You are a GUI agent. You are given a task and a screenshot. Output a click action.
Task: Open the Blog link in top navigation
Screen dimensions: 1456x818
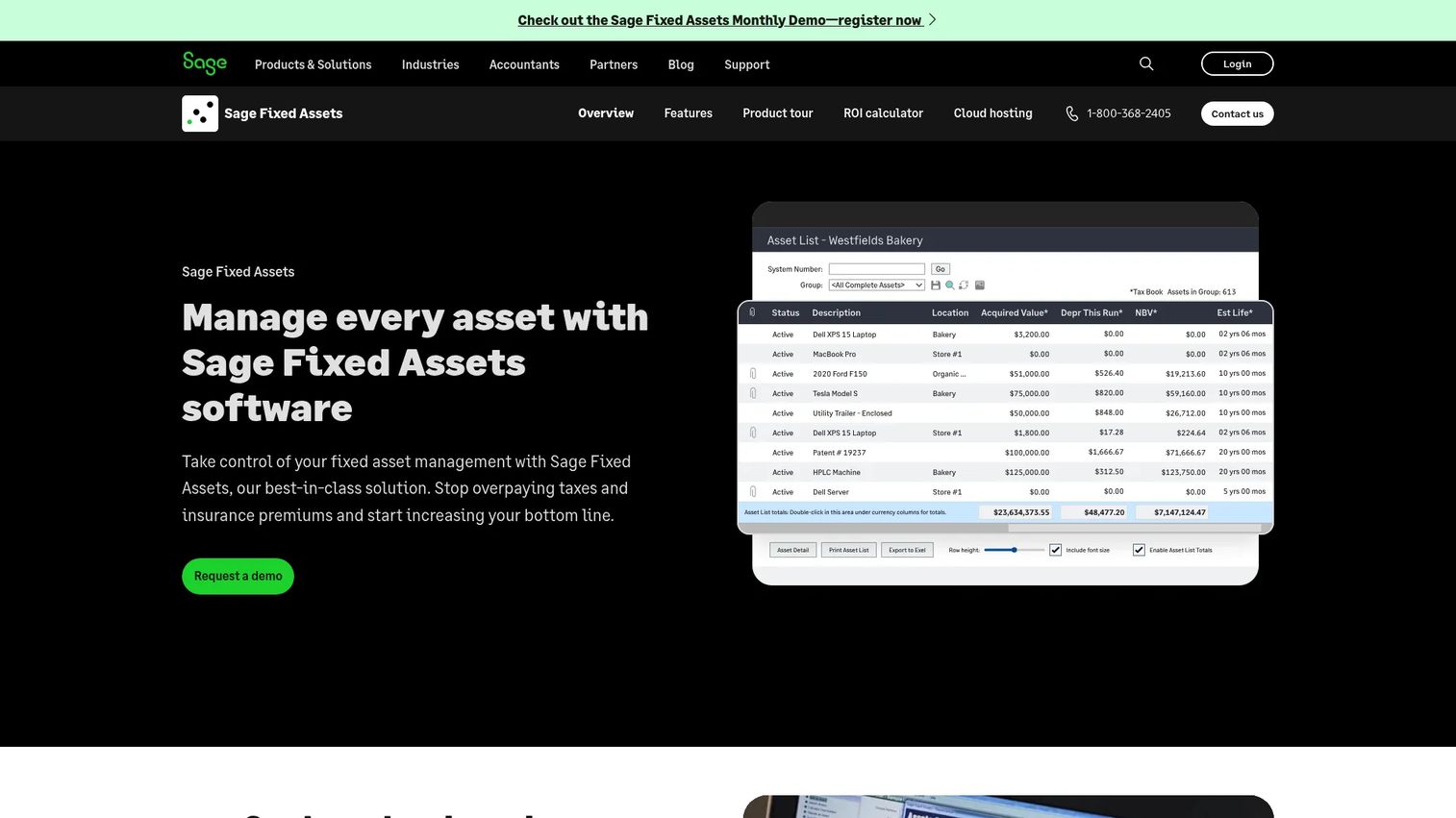point(681,64)
